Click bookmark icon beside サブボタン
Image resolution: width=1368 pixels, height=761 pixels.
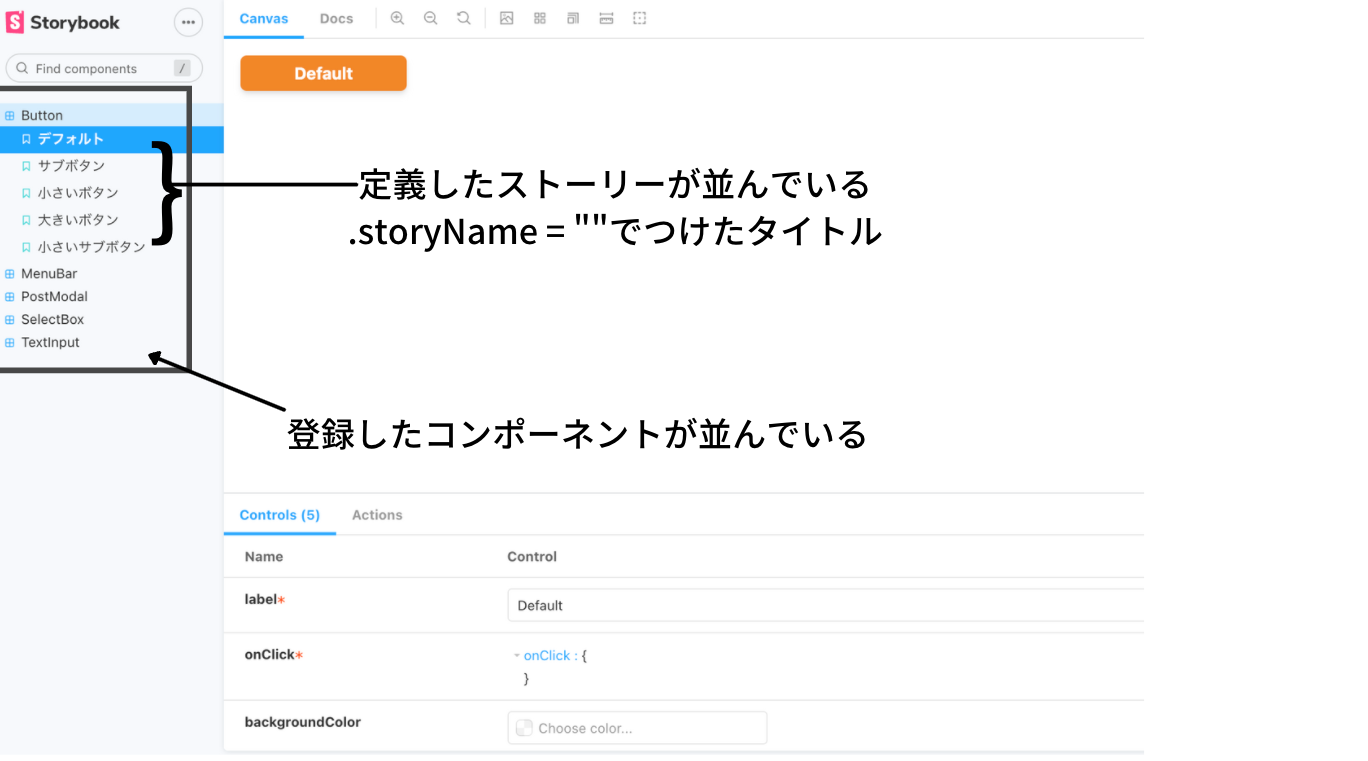[27, 166]
